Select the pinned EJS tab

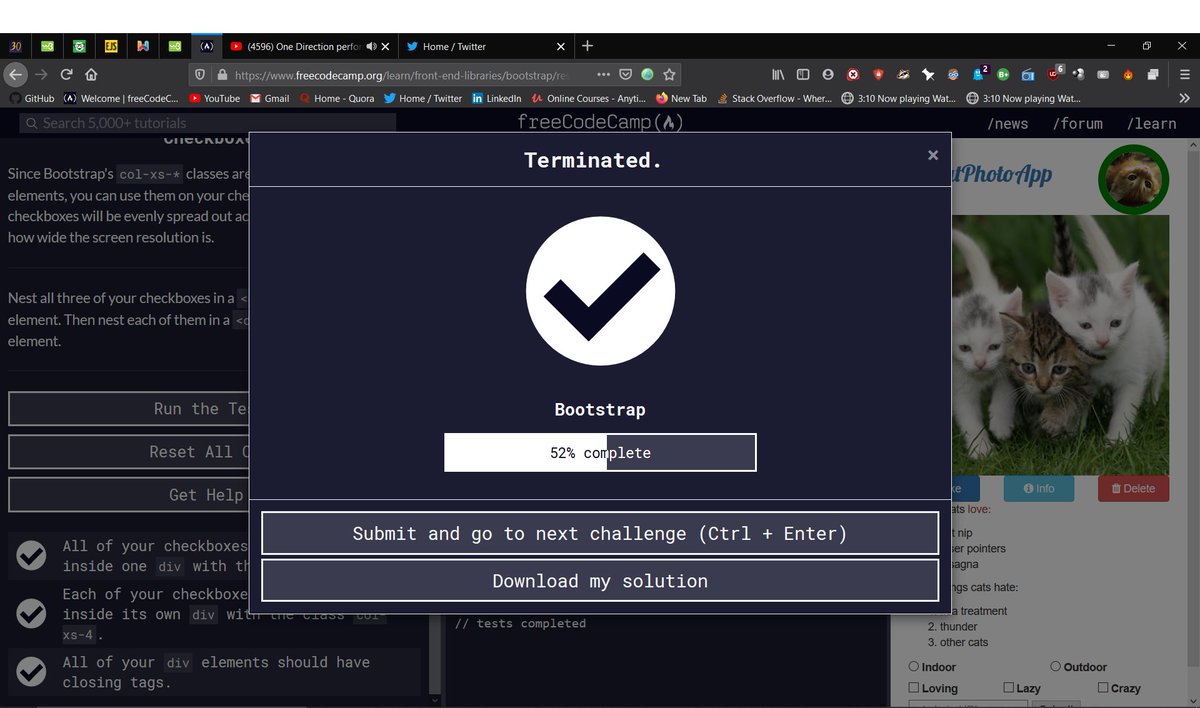tap(111, 46)
